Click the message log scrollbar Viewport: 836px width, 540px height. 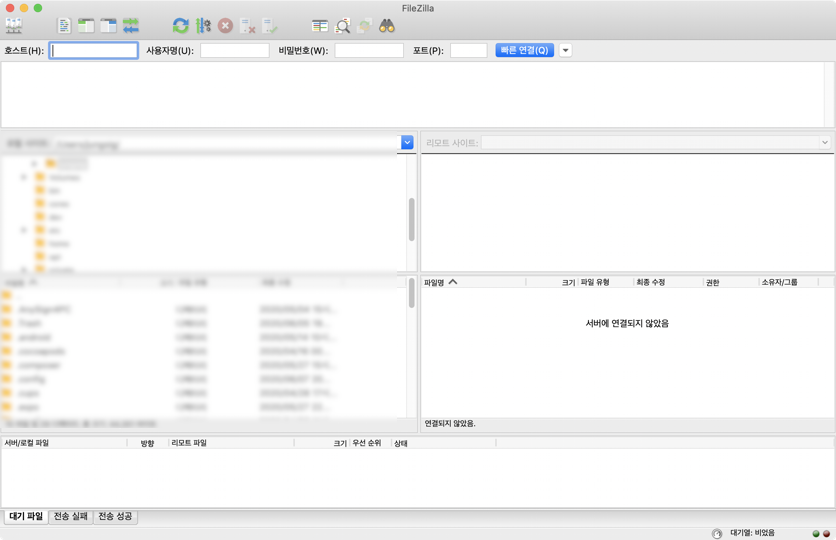(830, 94)
